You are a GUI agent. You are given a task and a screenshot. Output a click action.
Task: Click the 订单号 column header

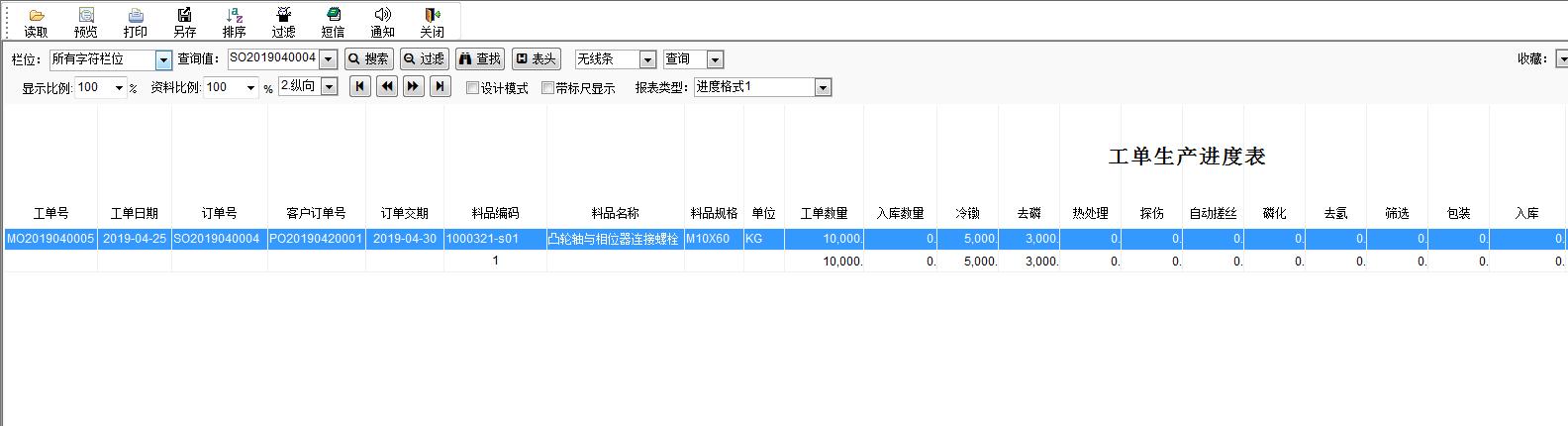tap(219, 213)
